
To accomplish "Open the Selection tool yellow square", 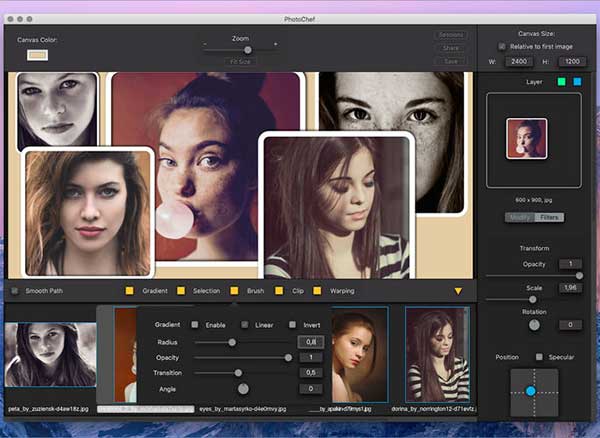I will [x=181, y=291].
